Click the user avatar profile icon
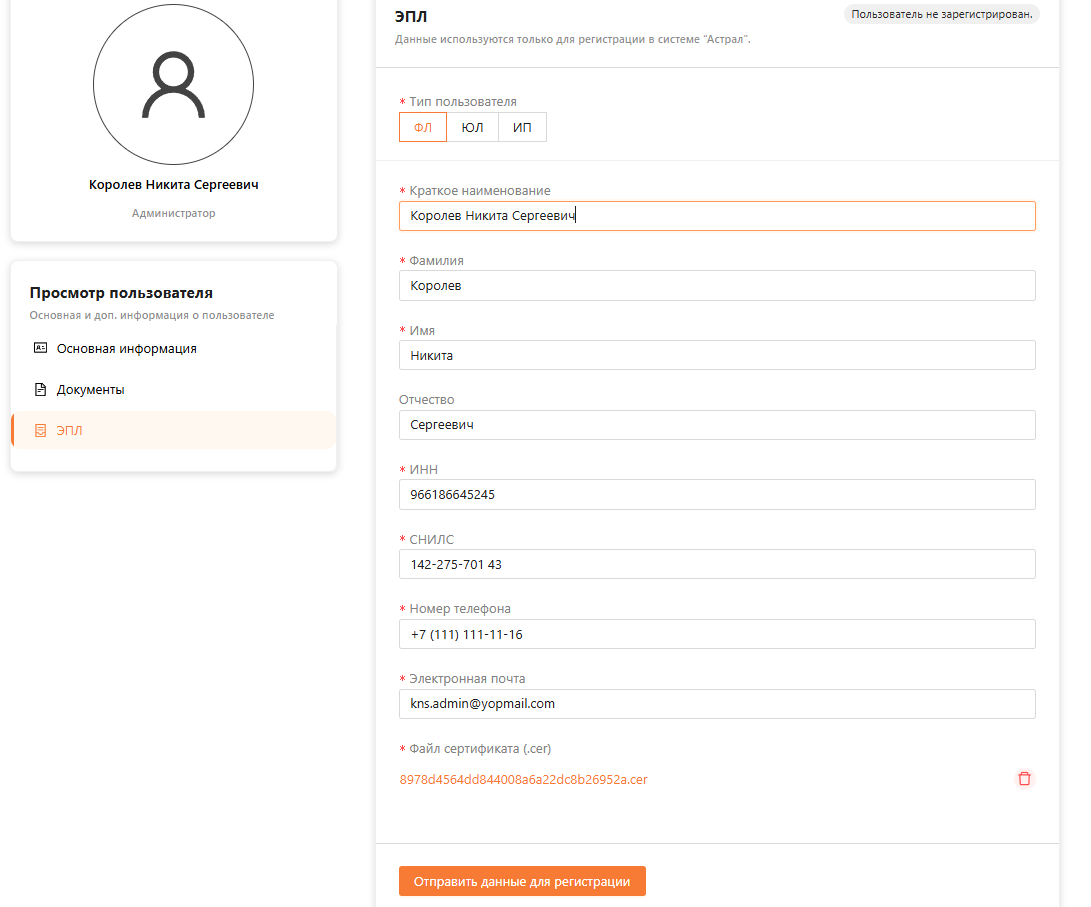The width and height of the screenshot is (1091, 907). [x=173, y=86]
